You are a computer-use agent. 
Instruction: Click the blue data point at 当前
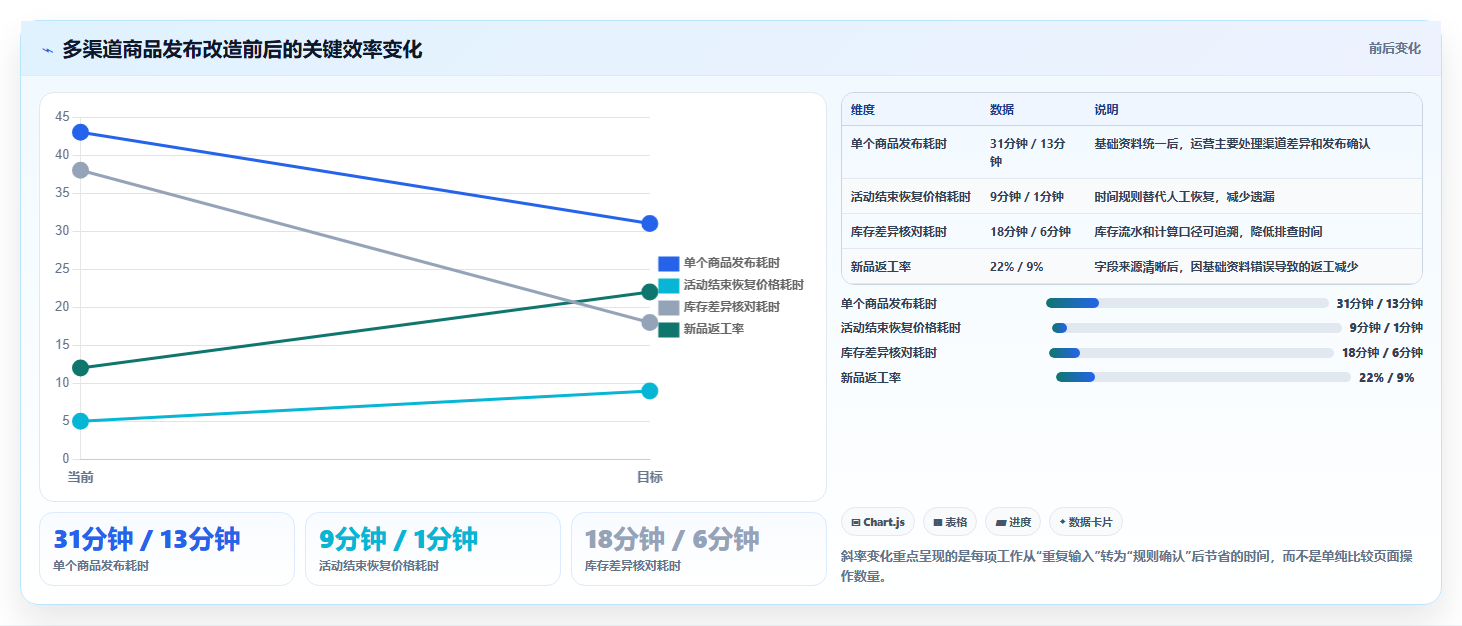(81, 132)
